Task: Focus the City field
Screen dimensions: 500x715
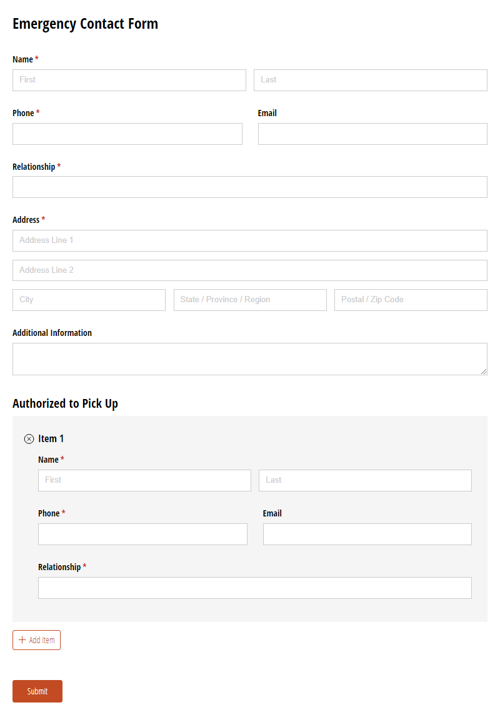Action: pyautogui.click(x=89, y=300)
